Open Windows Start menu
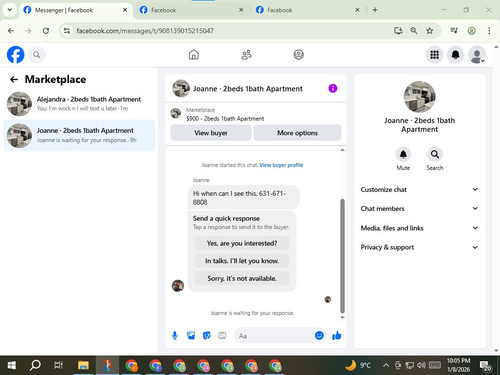Screen dimensions: 500x375 tap(11, 365)
